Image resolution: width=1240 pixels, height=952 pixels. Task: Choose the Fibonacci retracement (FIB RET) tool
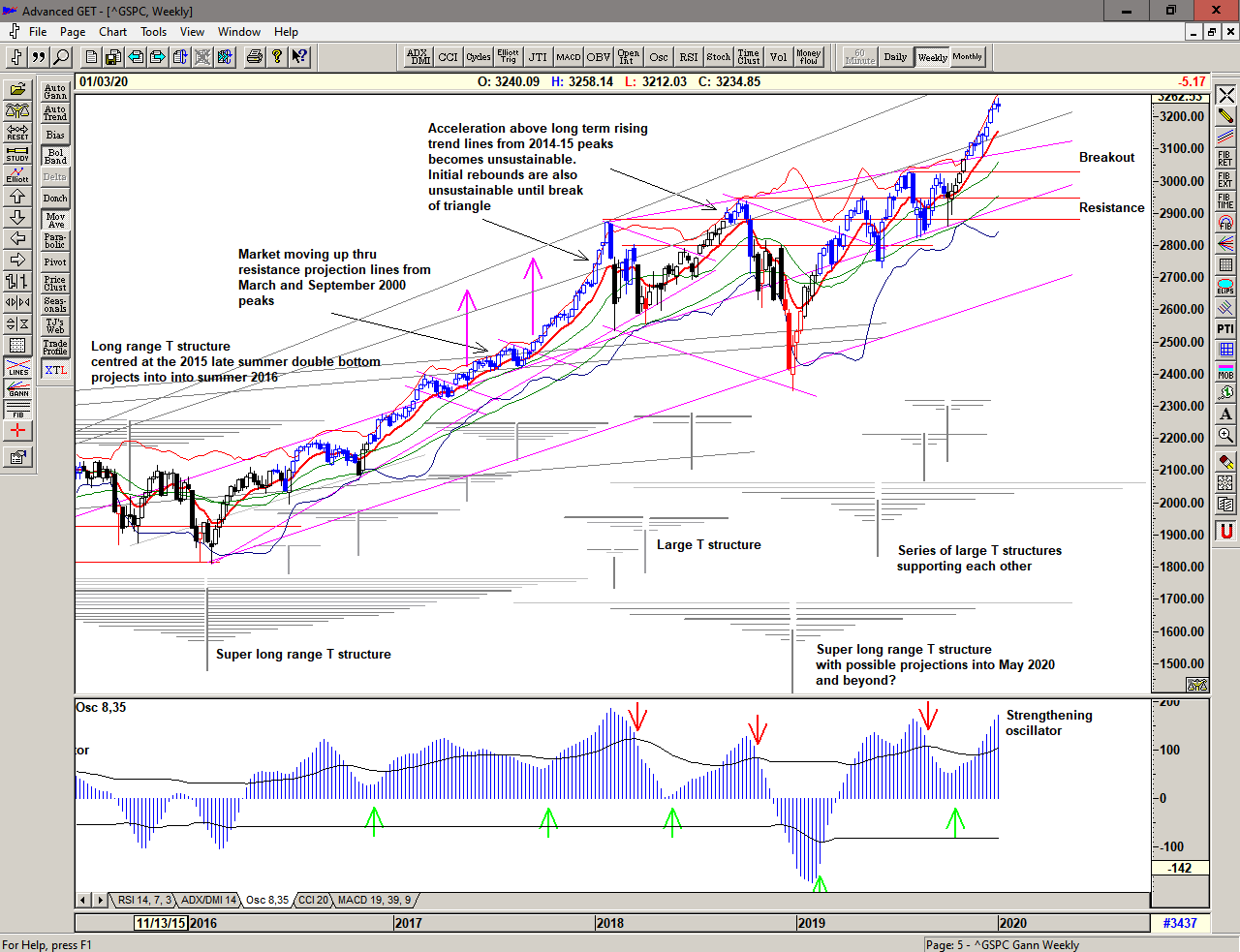click(1225, 158)
